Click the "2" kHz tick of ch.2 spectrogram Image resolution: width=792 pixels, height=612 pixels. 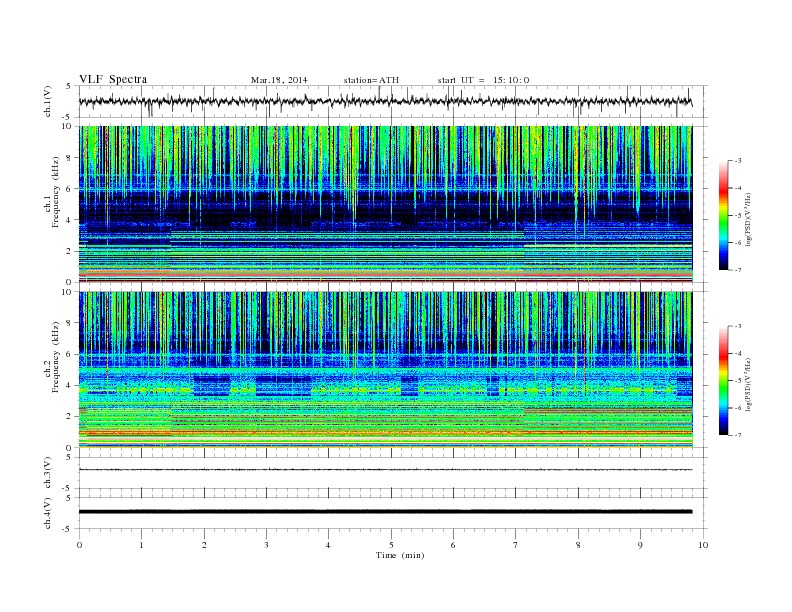point(70,417)
